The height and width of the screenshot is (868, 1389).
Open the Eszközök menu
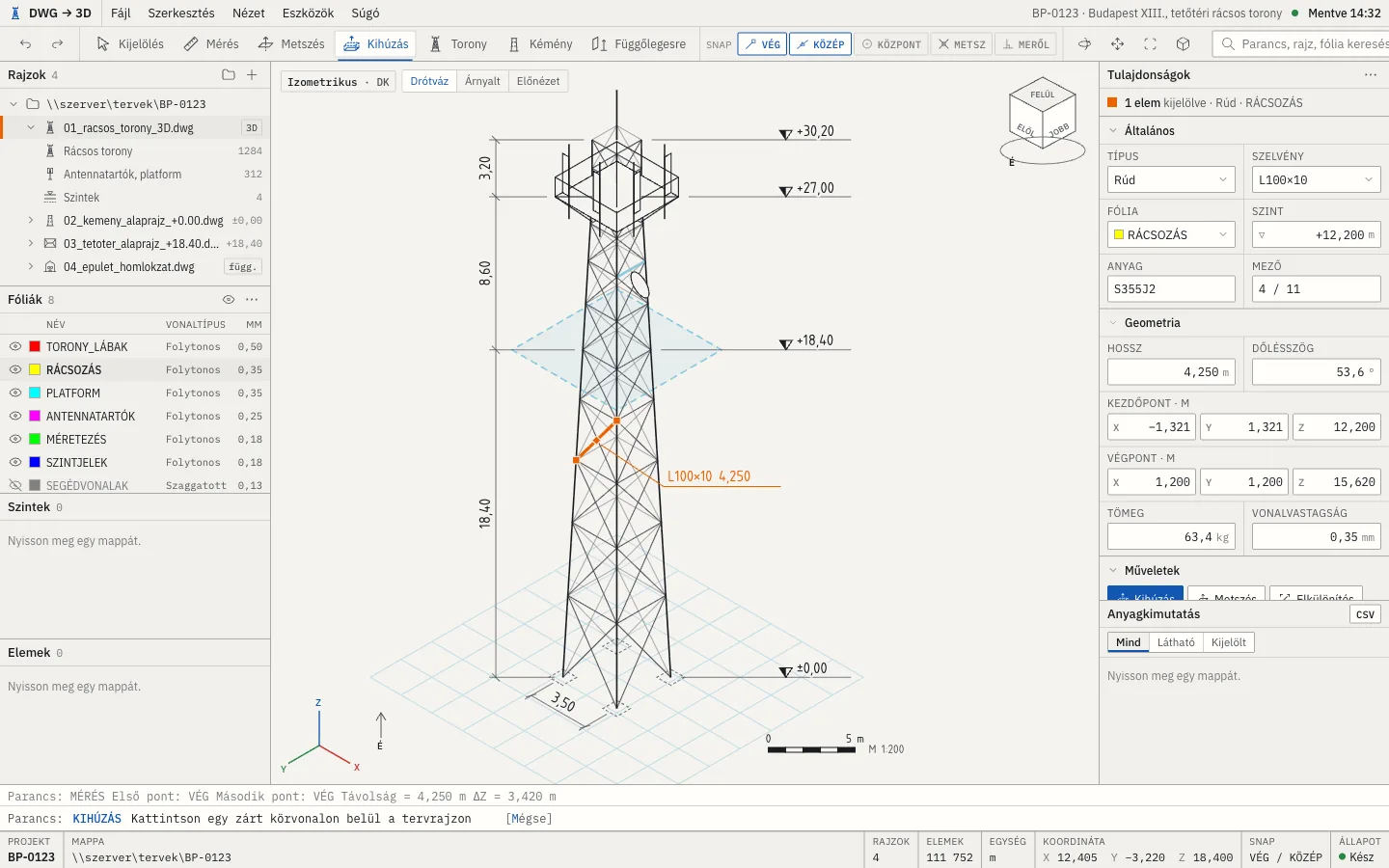308,14
